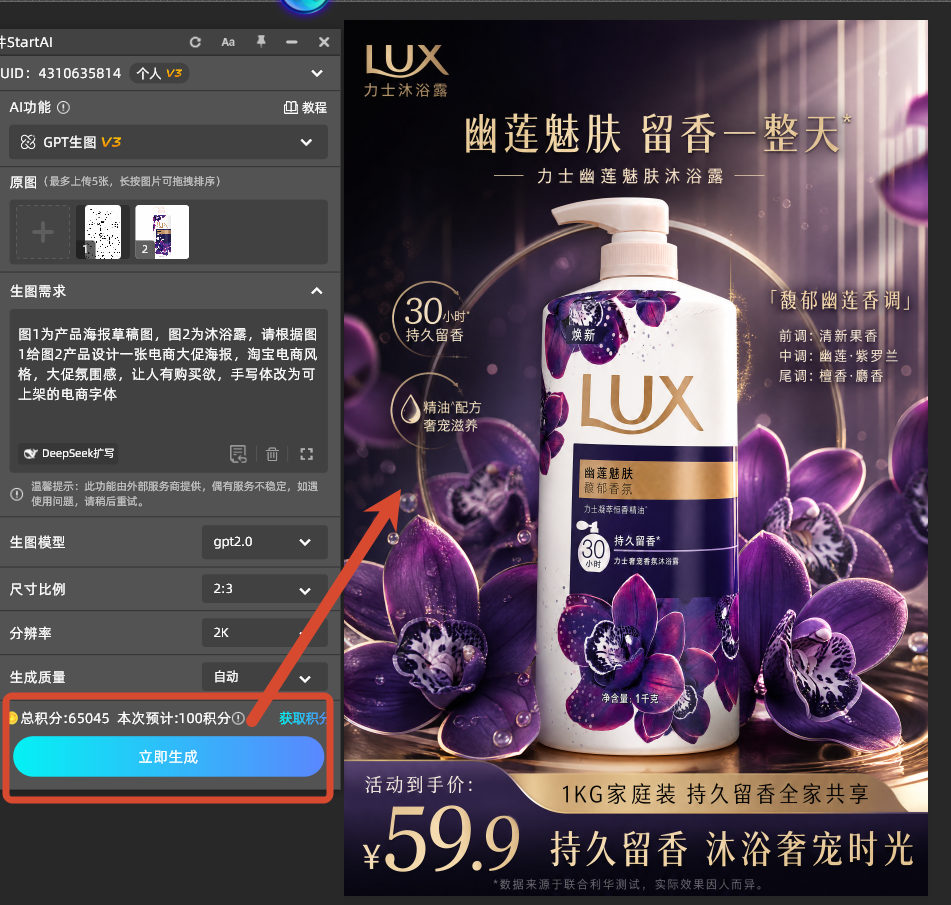Click the prompt template icon

point(238,454)
